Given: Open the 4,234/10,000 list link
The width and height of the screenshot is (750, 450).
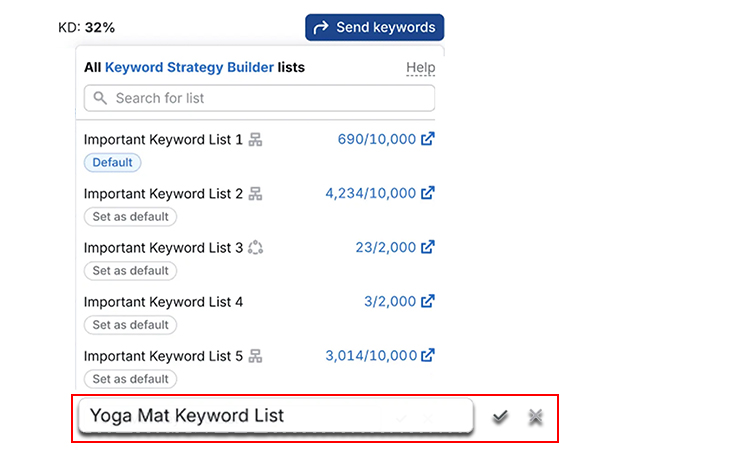Looking at the screenshot, I should pos(371,193).
